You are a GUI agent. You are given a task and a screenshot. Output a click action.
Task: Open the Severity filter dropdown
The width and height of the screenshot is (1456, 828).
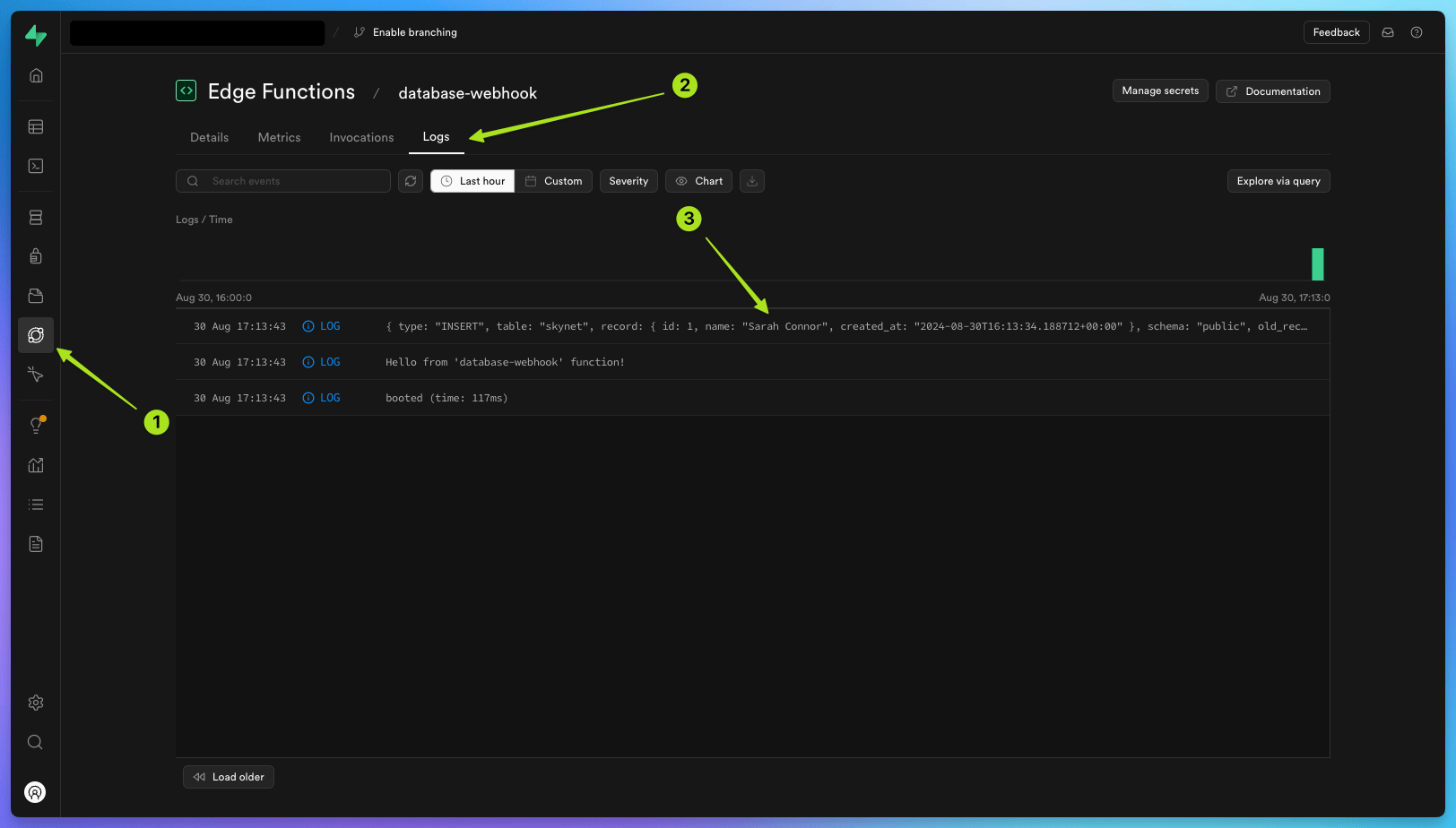coord(628,180)
